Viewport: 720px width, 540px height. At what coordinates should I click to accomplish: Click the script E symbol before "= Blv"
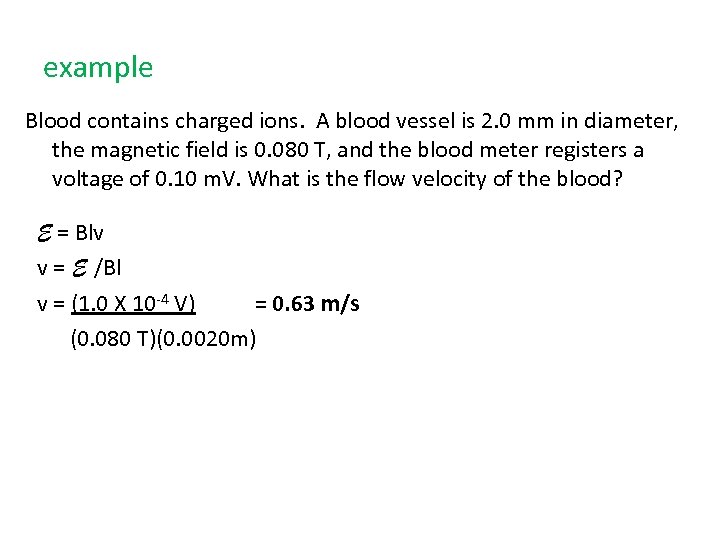point(43,234)
